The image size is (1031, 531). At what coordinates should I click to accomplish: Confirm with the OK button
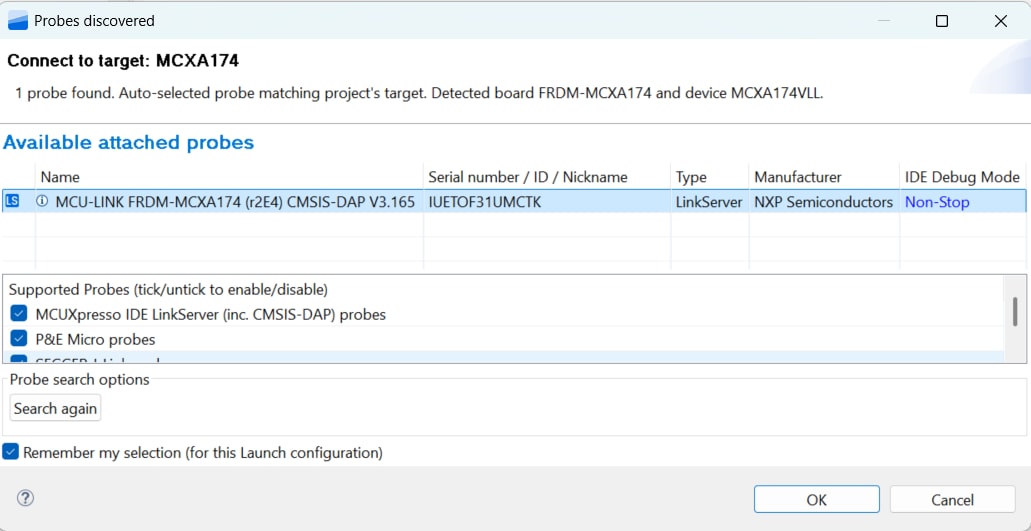[817, 499]
